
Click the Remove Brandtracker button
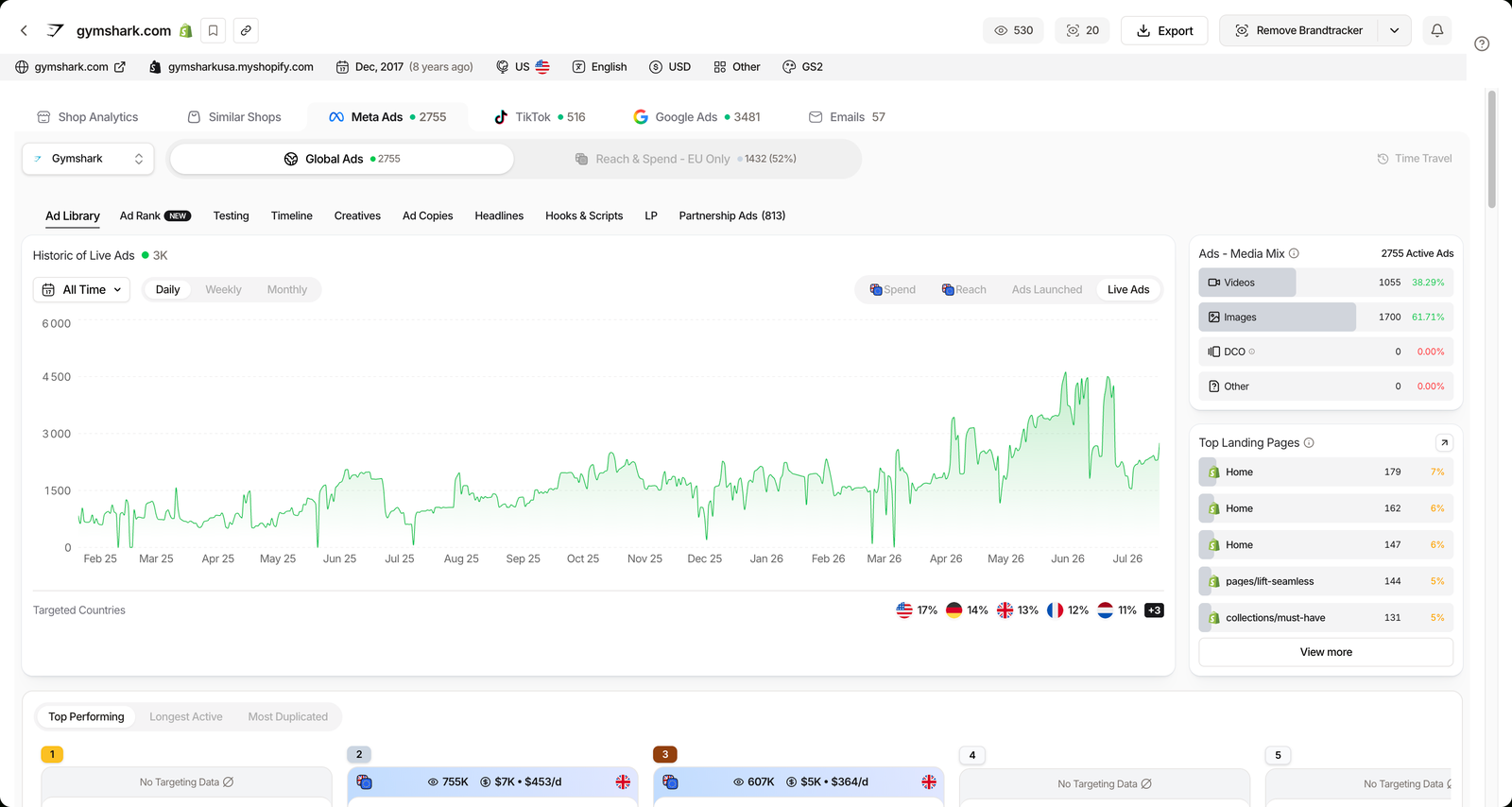click(1299, 30)
